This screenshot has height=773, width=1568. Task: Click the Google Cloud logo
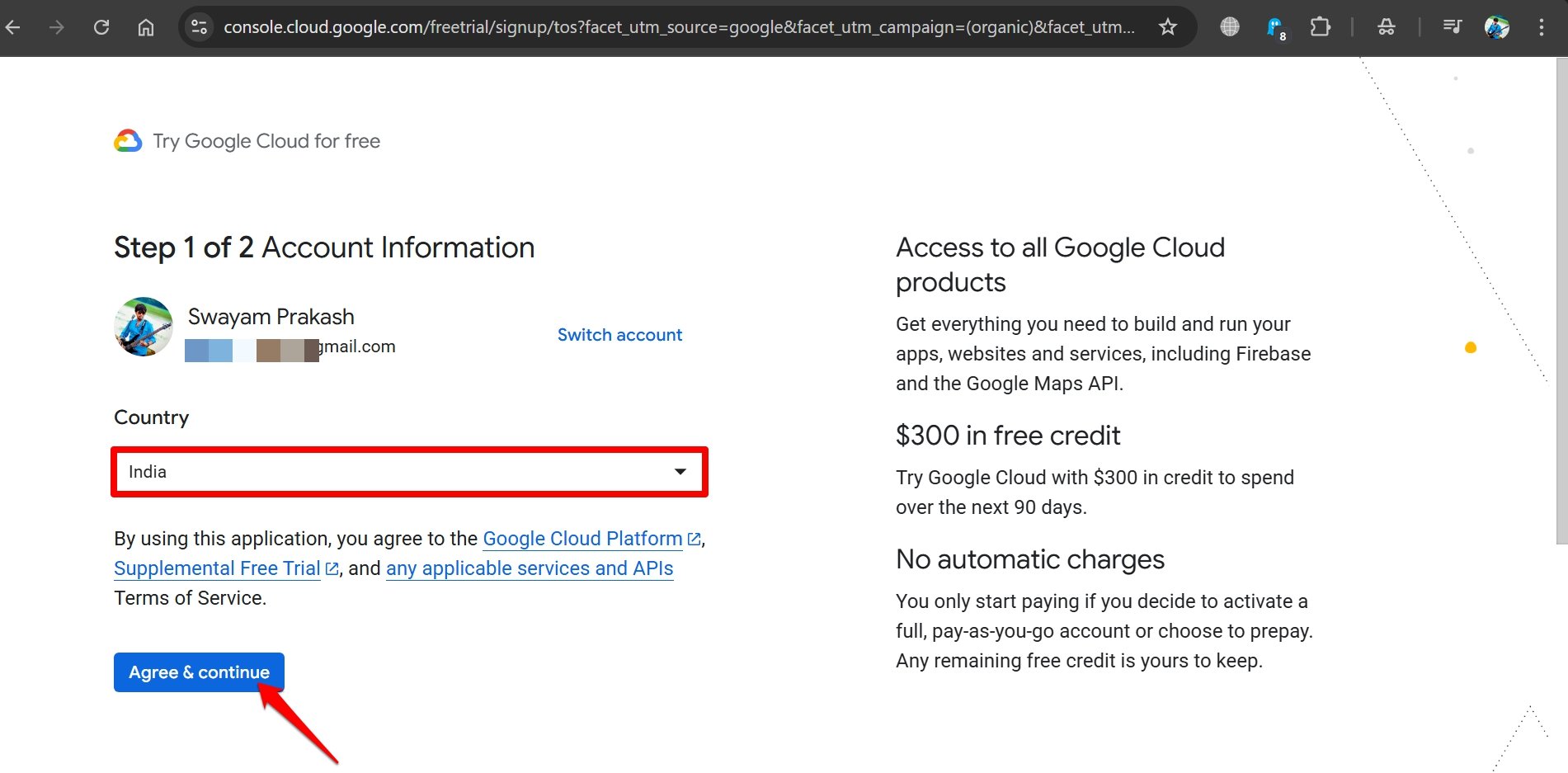pos(128,141)
